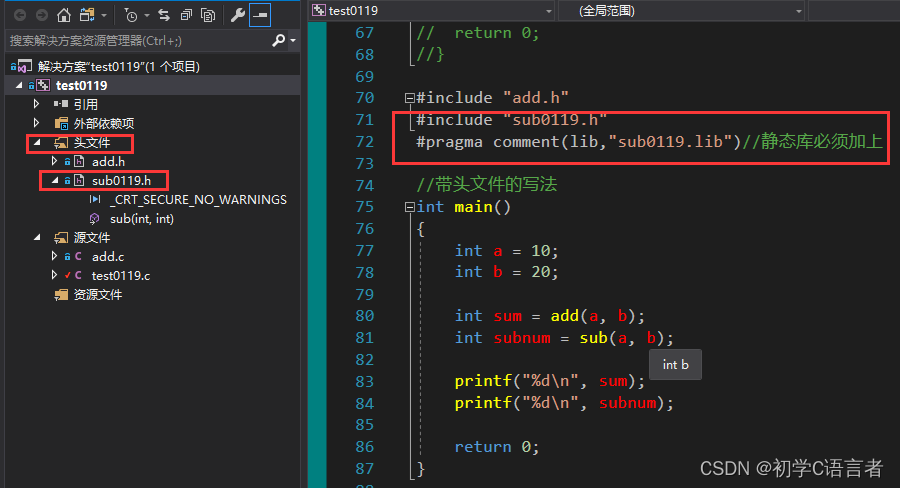This screenshot has width=900, height=488.
Task: Collapse the #include region at line 70
Action: point(408,98)
